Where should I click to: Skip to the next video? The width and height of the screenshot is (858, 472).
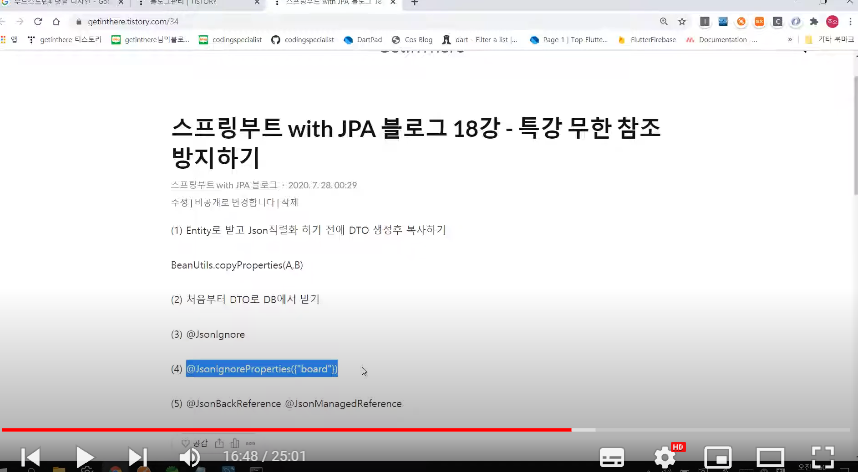click(137, 457)
